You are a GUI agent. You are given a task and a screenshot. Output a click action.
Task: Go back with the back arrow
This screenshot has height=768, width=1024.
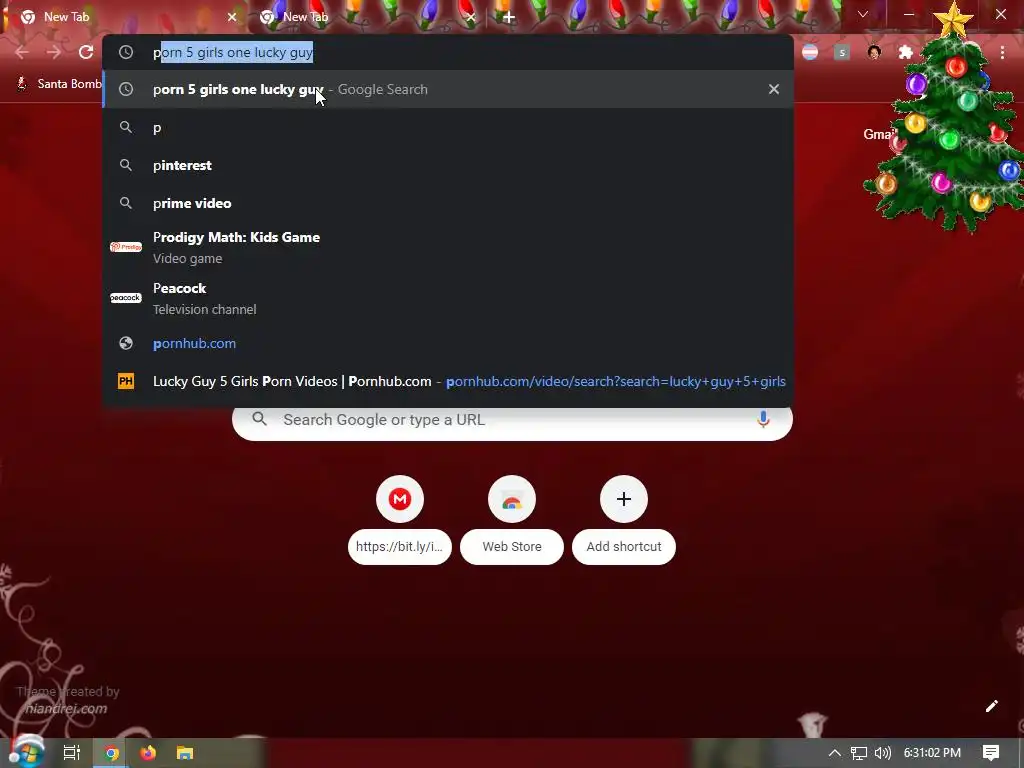tap(22, 52)
